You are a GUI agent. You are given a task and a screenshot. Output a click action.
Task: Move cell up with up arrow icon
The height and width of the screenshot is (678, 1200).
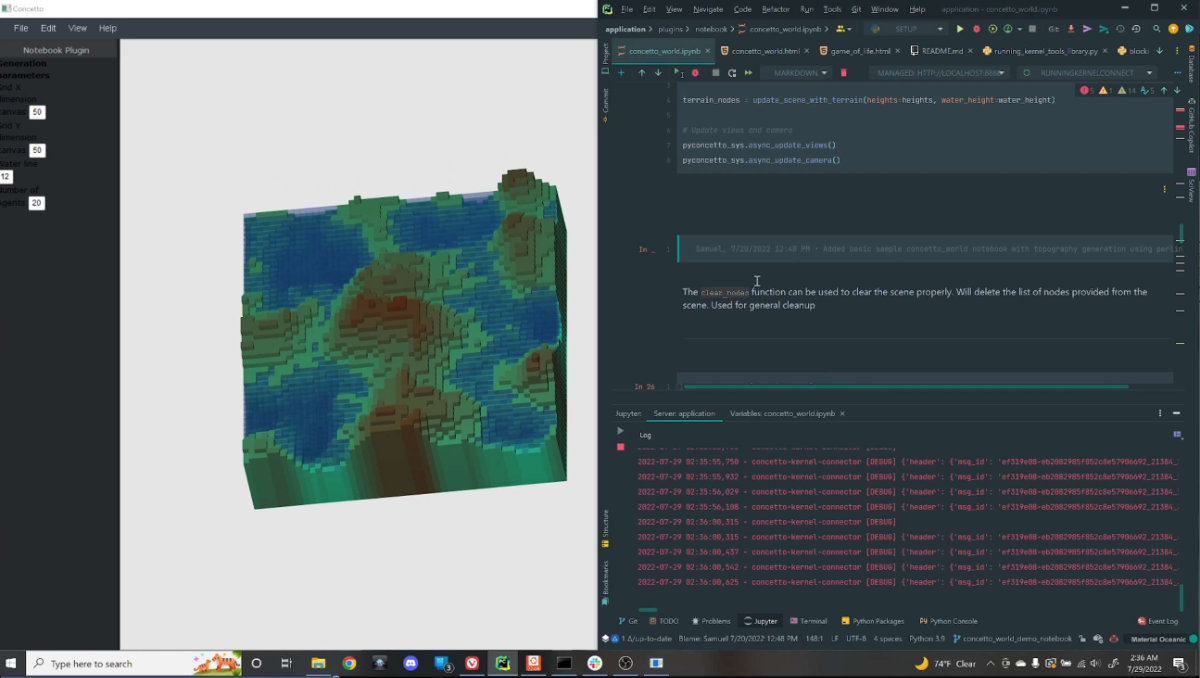point(641,73)
